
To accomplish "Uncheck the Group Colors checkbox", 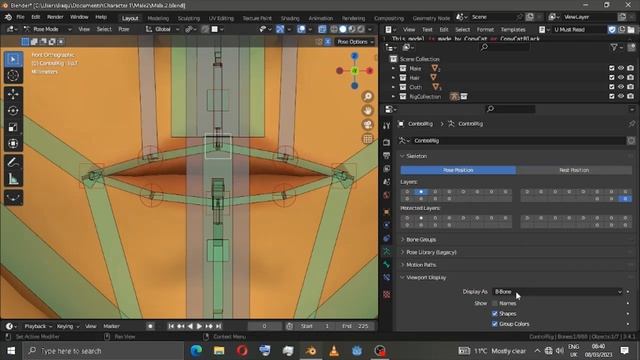I will point(495,324).
